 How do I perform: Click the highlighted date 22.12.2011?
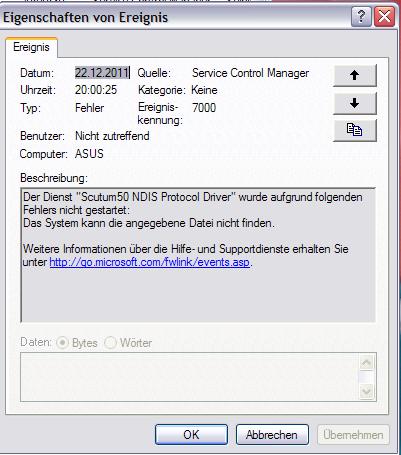[102, 73]
